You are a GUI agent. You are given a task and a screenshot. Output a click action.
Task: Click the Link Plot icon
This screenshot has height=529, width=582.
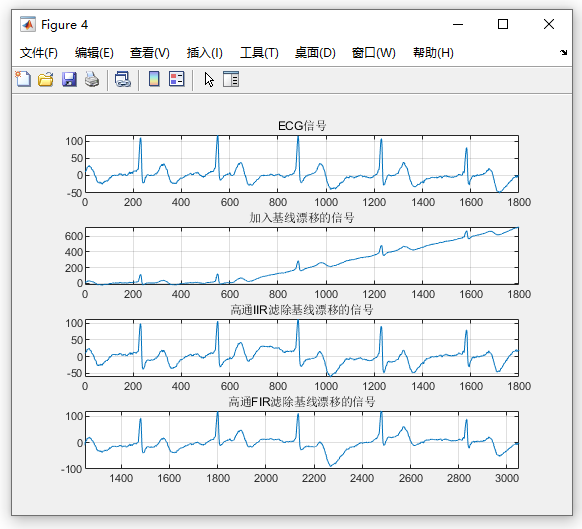(x=123, y=79)
